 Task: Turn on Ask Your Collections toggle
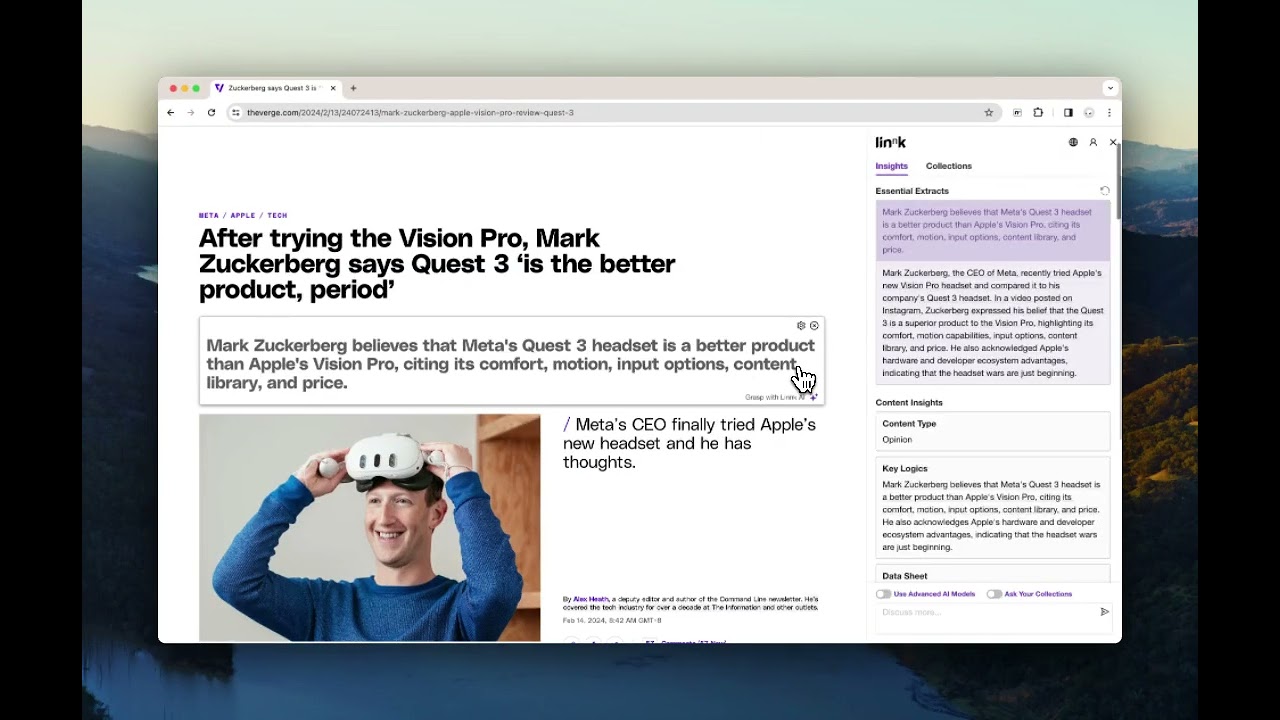click(x=994, y=594)
